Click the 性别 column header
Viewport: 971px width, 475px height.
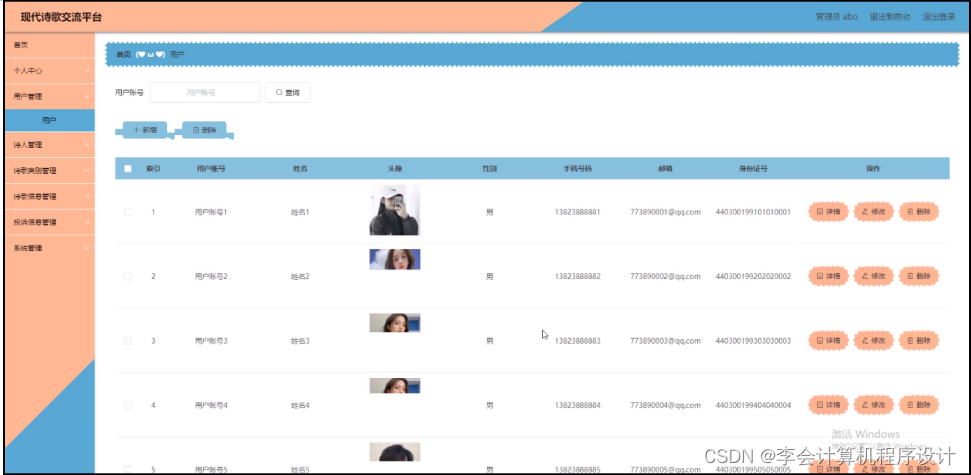click(490, 168)
